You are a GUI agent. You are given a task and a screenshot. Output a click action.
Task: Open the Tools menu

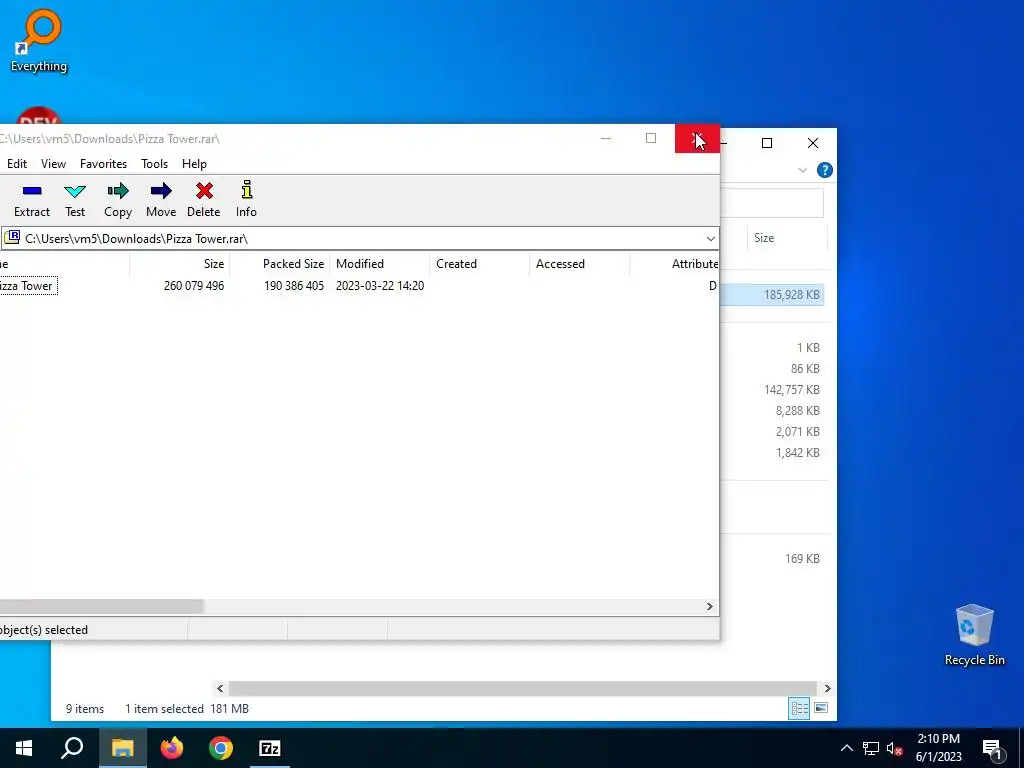click(155, 164)
